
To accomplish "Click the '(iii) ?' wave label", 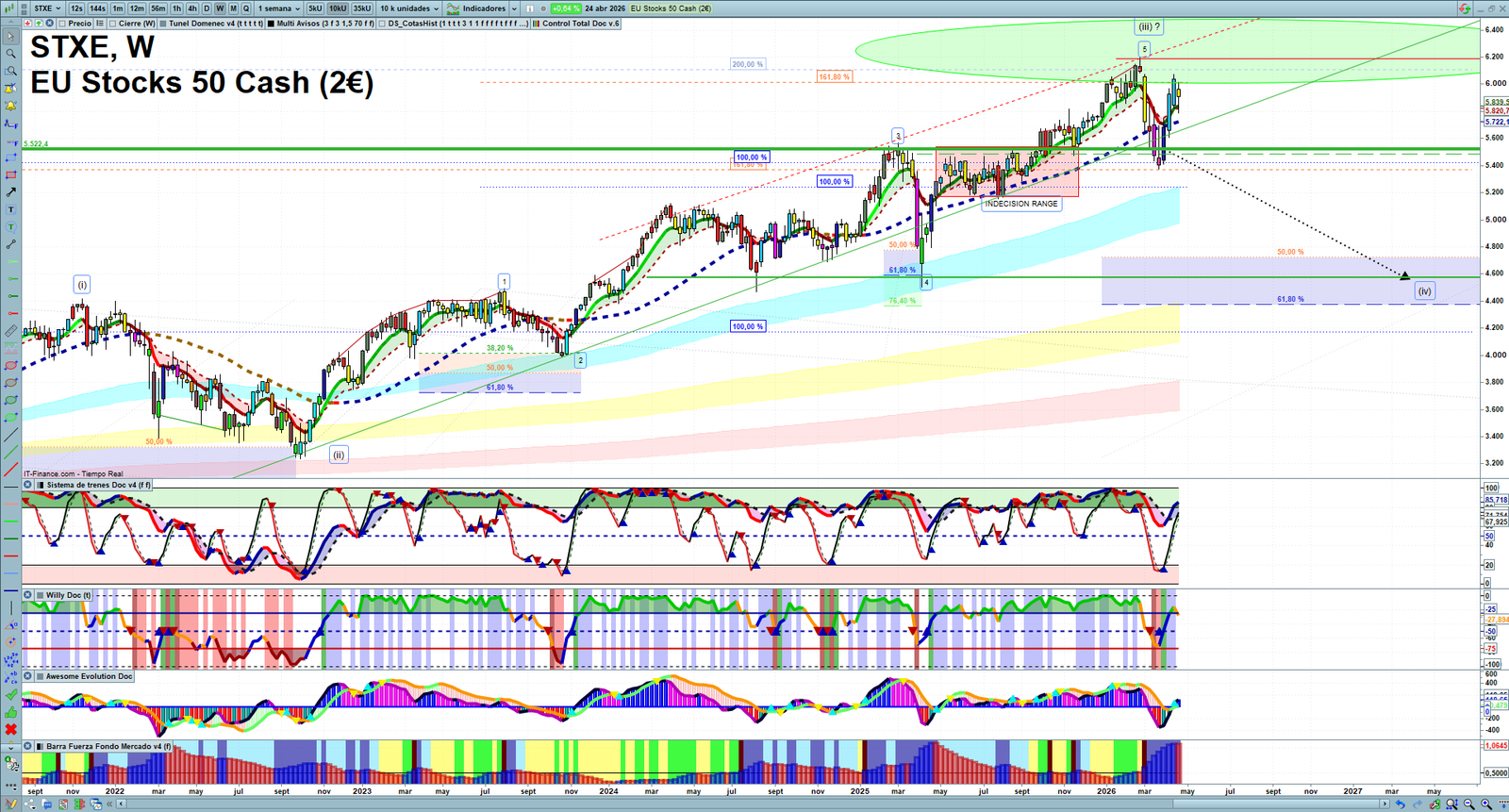I will (x=1149, y=27).
